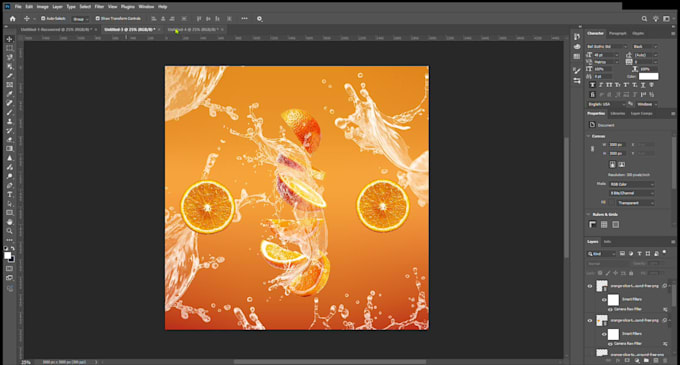The height and width of the screenshot is (365, 680).
Task: Open the English: USA language dropdown
Action: (x=605, y=104)
